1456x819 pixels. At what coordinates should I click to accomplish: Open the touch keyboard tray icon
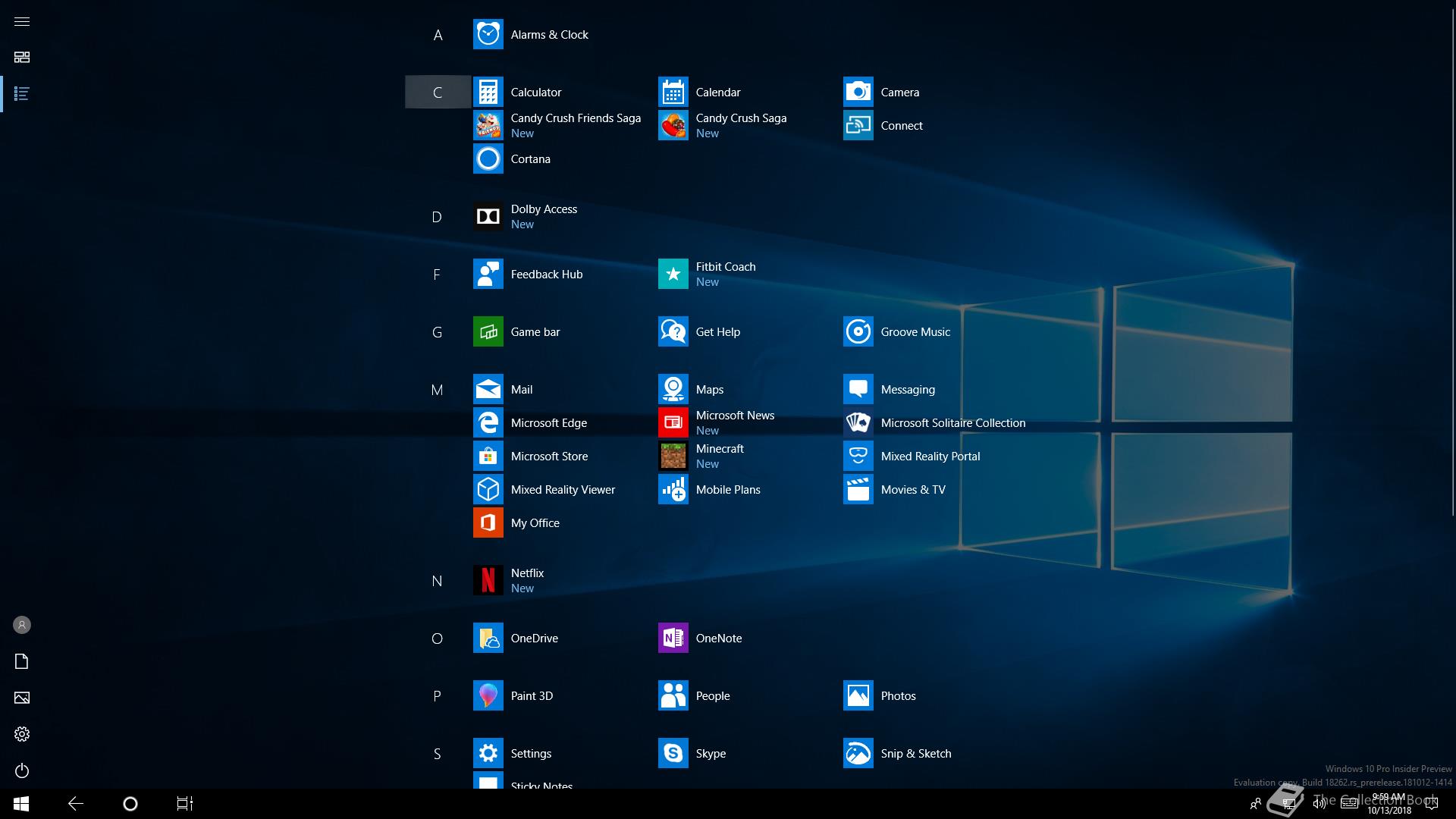pos(1349,804)
